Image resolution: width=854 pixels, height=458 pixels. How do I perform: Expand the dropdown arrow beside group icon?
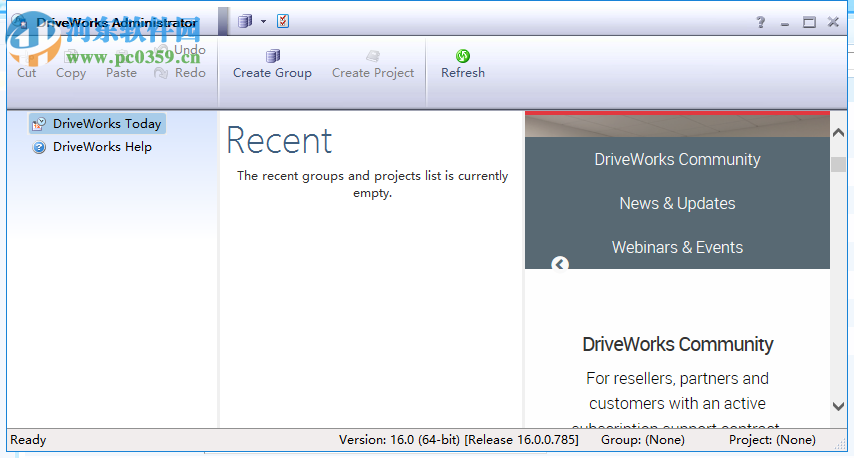coord(263,22)
